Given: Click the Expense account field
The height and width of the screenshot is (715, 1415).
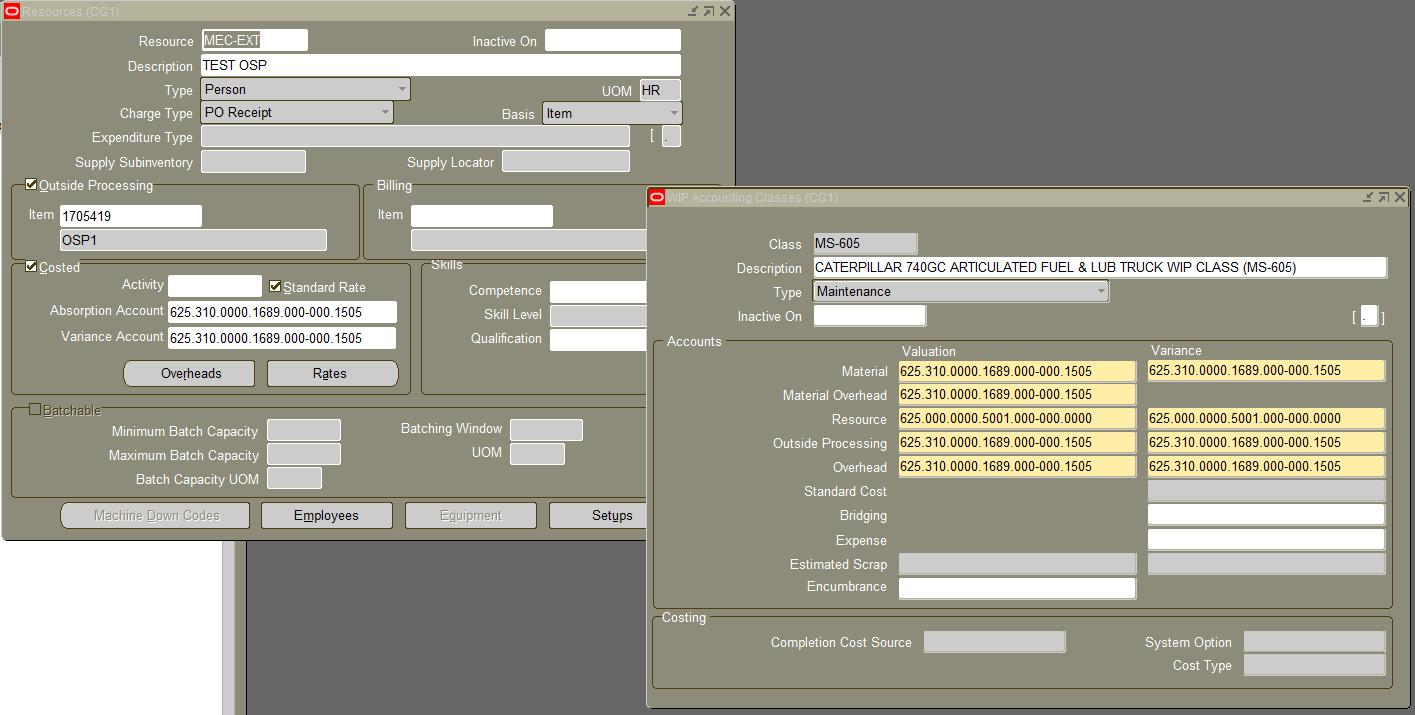Looking at the screenshot, I should pos(1266,540).
